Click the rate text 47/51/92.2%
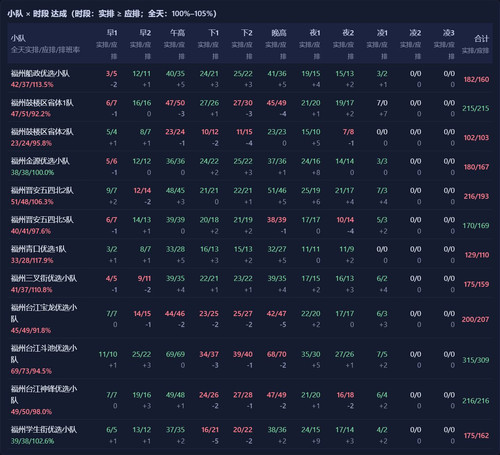Viewport: 500px width, 455px height. [x=31, y=114]
